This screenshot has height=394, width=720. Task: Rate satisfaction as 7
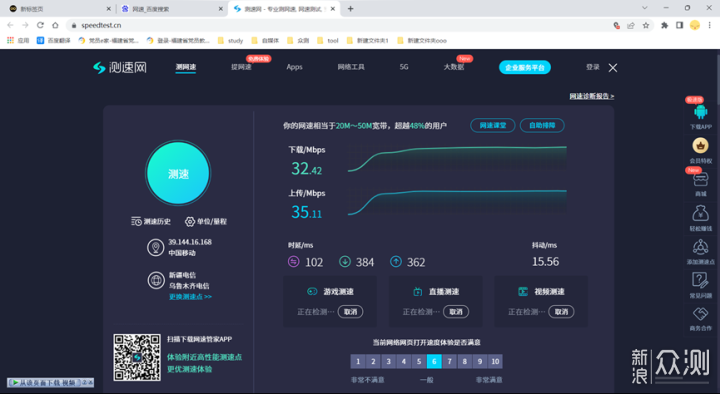point(450,361)
